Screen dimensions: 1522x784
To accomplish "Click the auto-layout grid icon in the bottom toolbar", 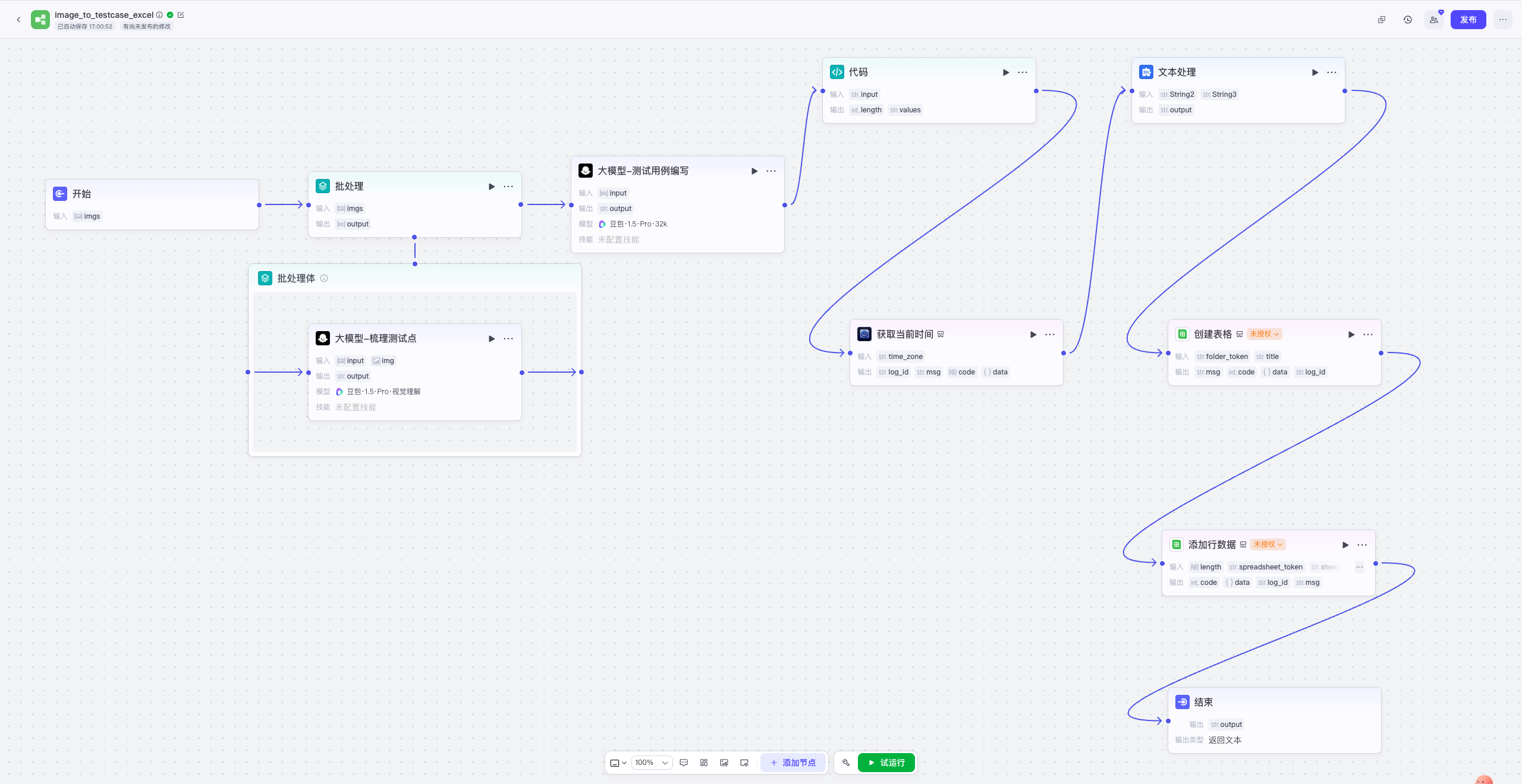I will [704, 763].
